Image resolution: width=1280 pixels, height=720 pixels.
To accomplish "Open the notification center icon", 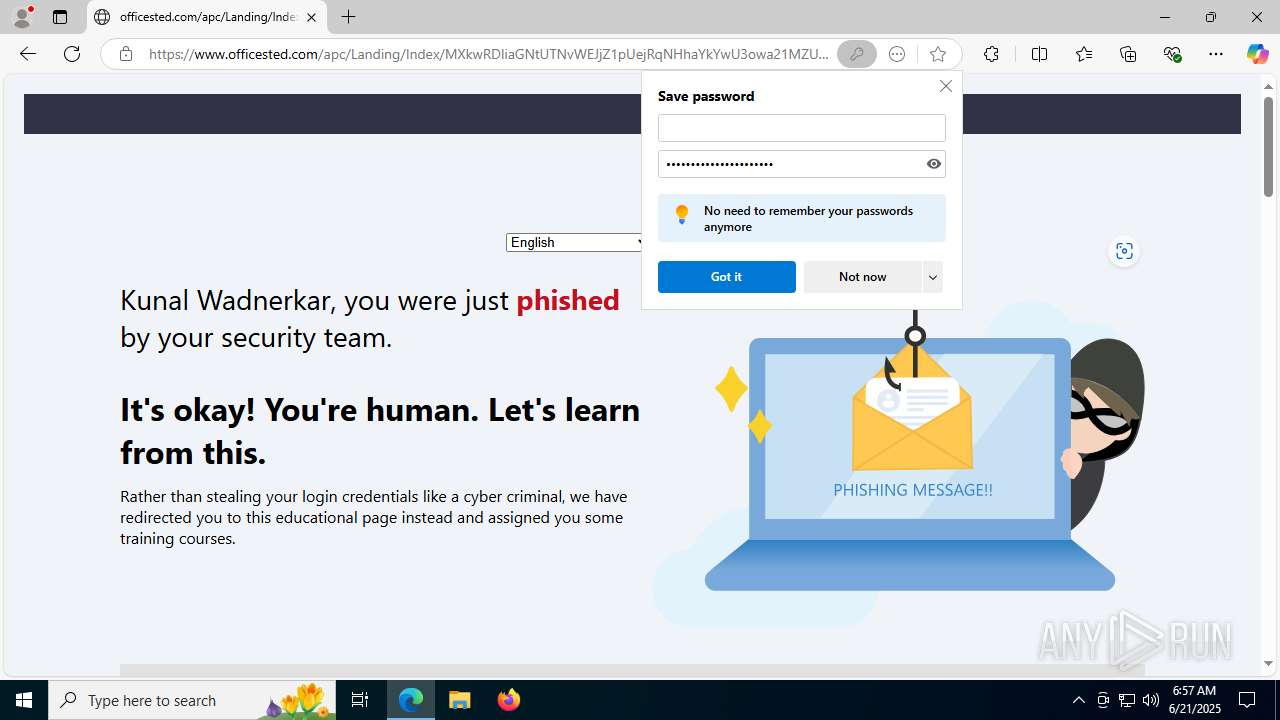I will pyautogui.click(x=1247, y=700).
